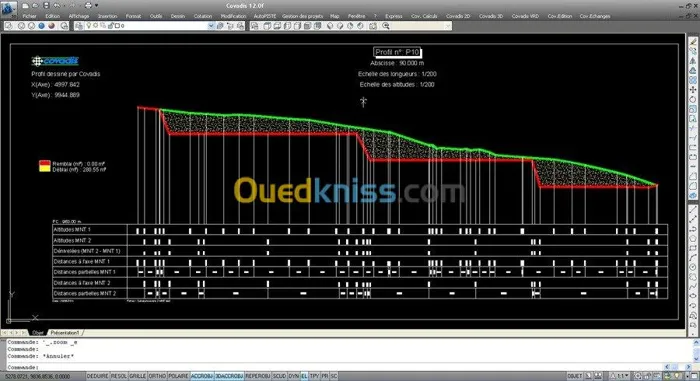
Task: Disable ACCROBJ object snap in status bar
Action: [x=202, y=376]
